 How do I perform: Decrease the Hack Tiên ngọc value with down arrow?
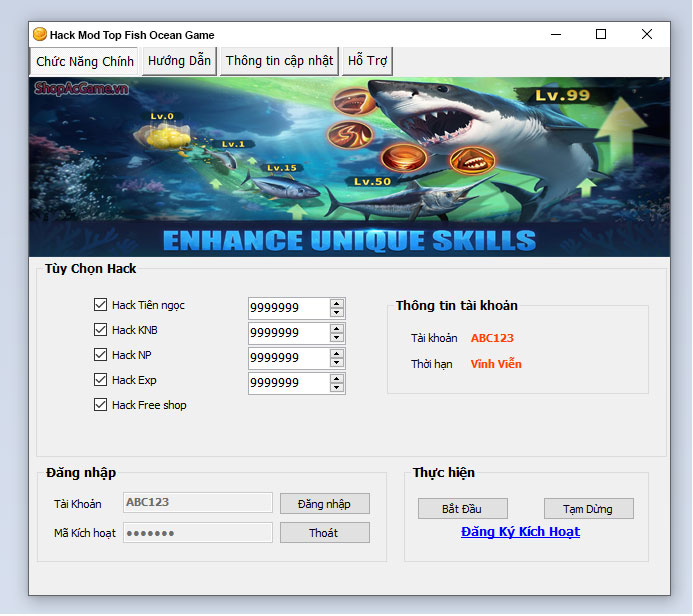coord(337,312)
